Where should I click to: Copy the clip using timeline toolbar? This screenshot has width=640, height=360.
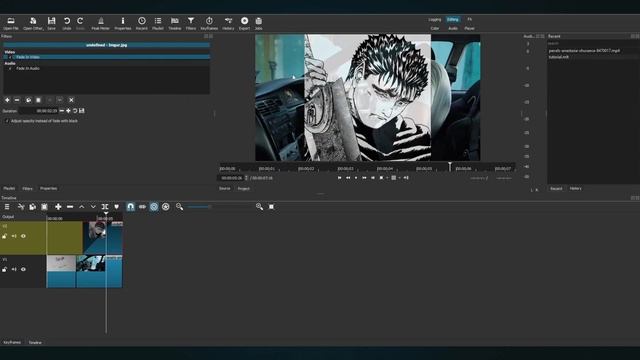pyautogui.click(x=32, y=207)
